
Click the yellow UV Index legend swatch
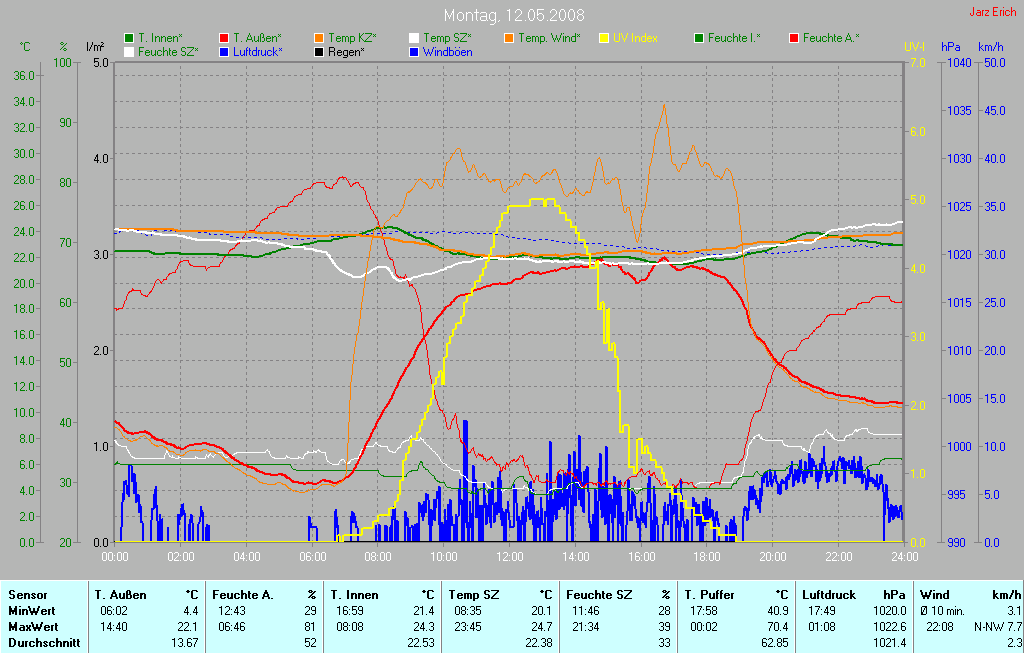click(604, 39)
